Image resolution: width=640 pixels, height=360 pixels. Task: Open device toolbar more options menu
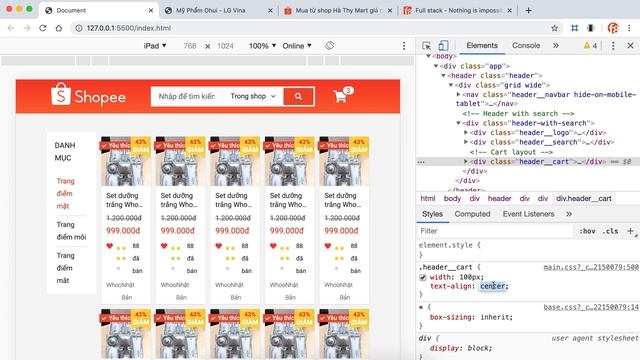[404, 46]
